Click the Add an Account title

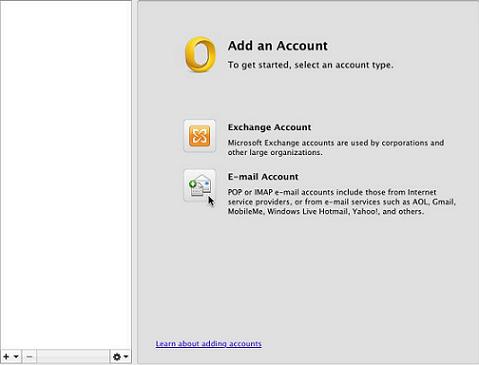[x=278, y=46]
